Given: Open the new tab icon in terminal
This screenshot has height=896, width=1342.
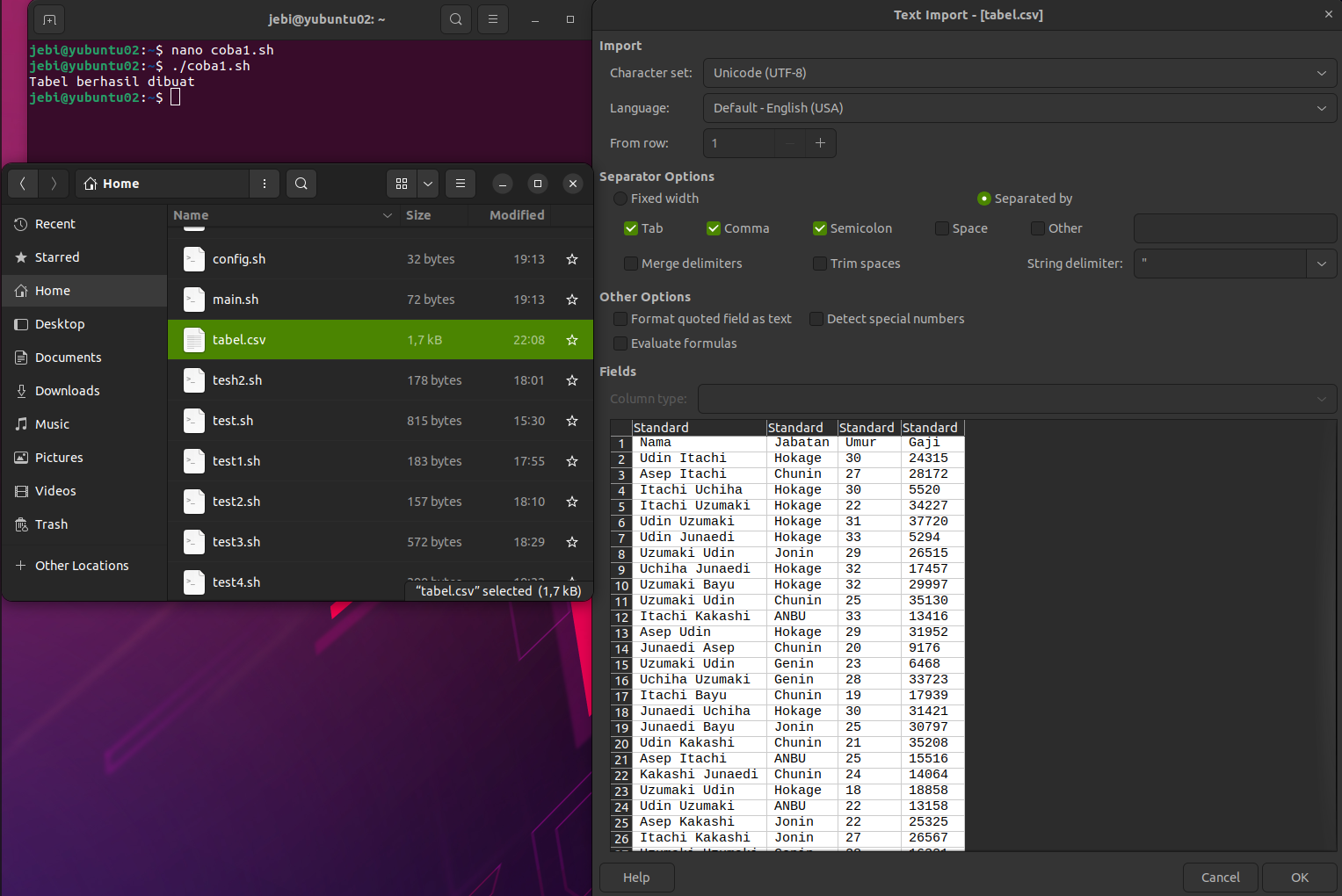Looking at the screenshot, I should pyautogui.click(x=49, y=19).
